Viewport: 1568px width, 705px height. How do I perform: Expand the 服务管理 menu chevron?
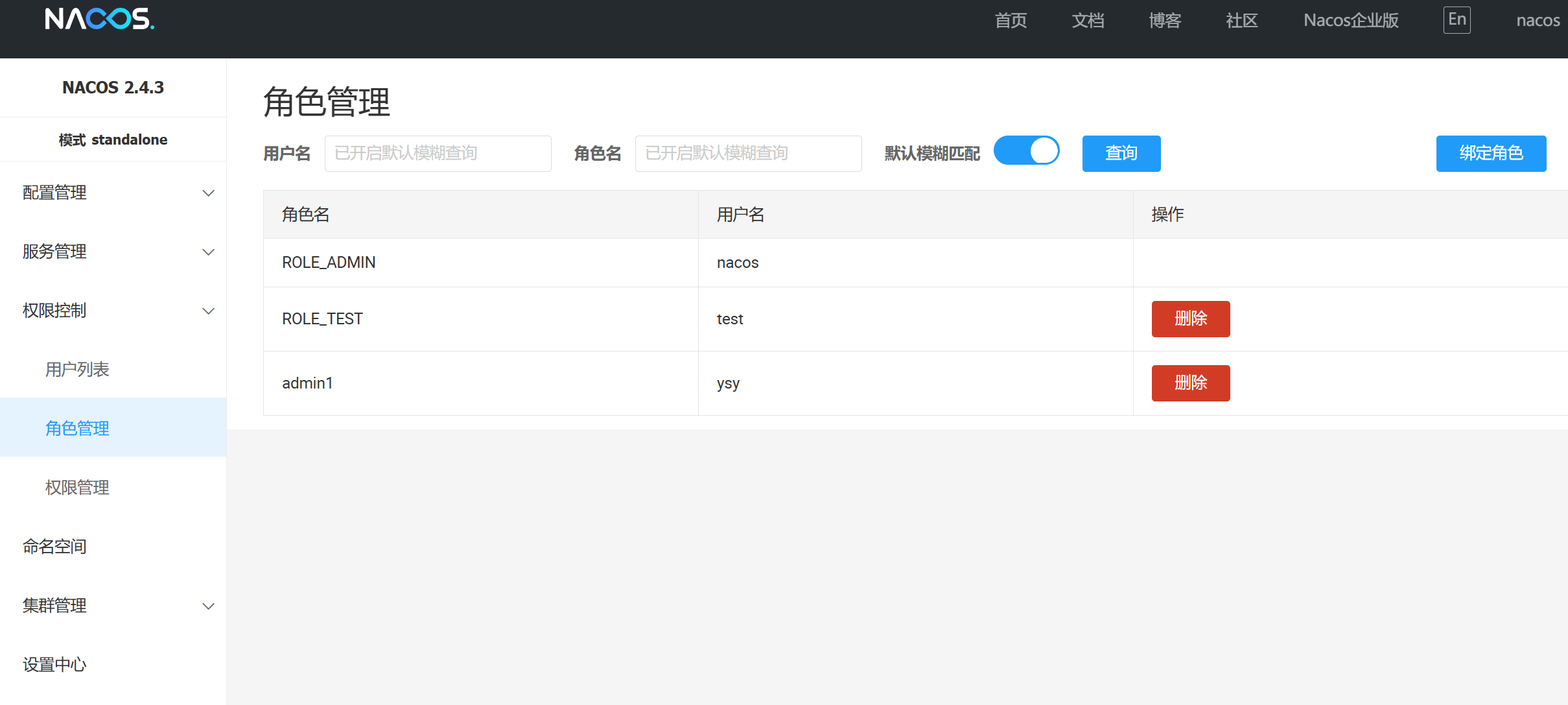point(208,252)
